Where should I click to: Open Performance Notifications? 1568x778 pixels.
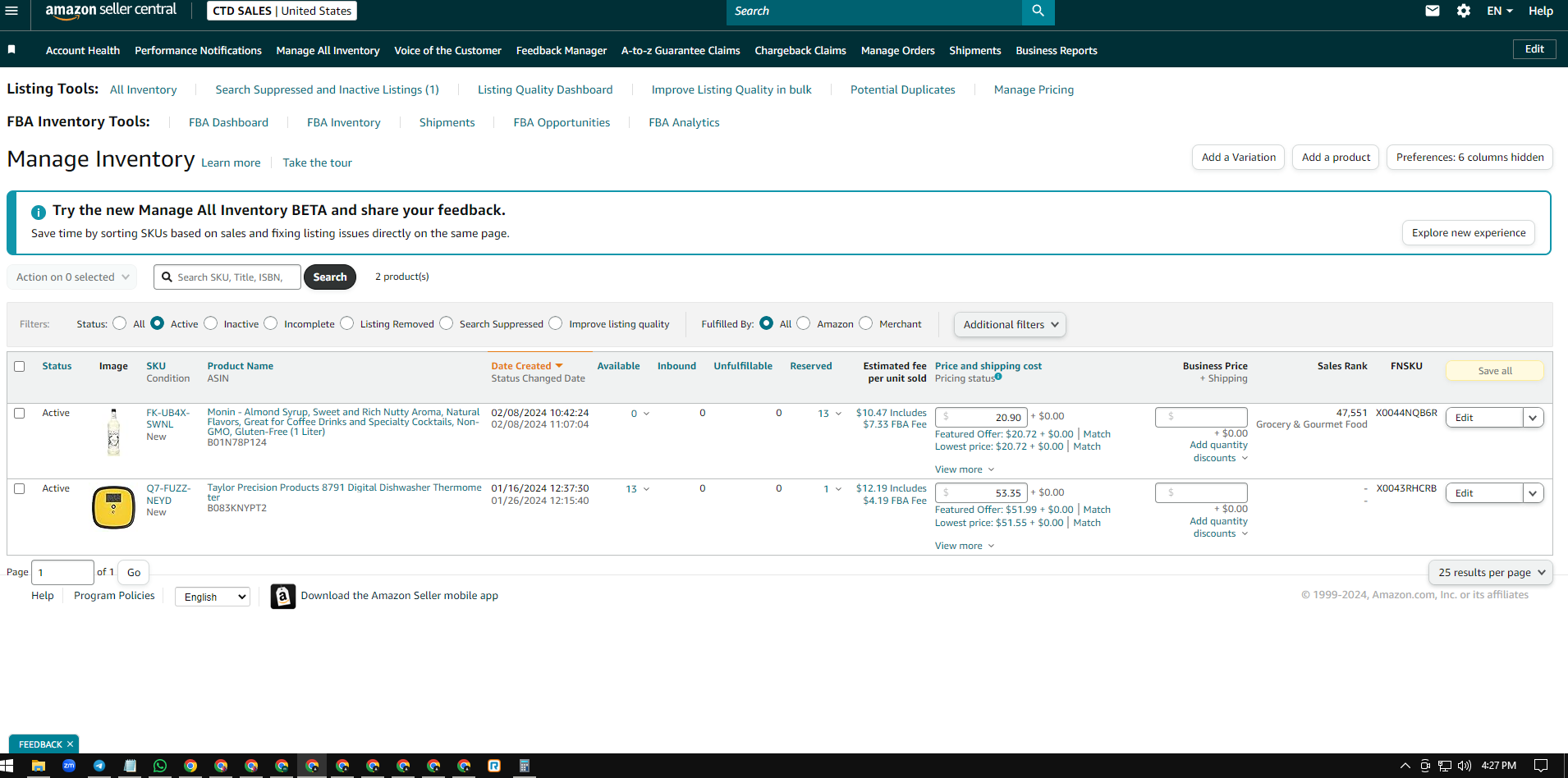pyautogui.click(x=198, y=50)
